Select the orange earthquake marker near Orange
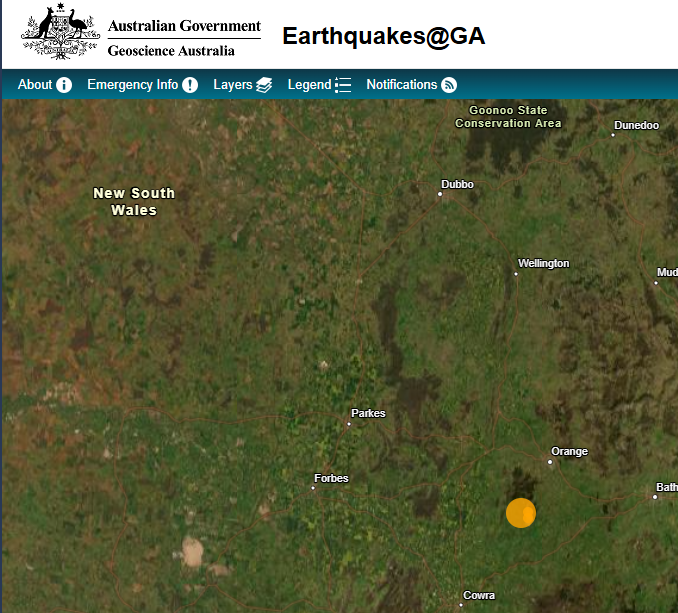Screen dimensions: 678x613 coord(520,513)
